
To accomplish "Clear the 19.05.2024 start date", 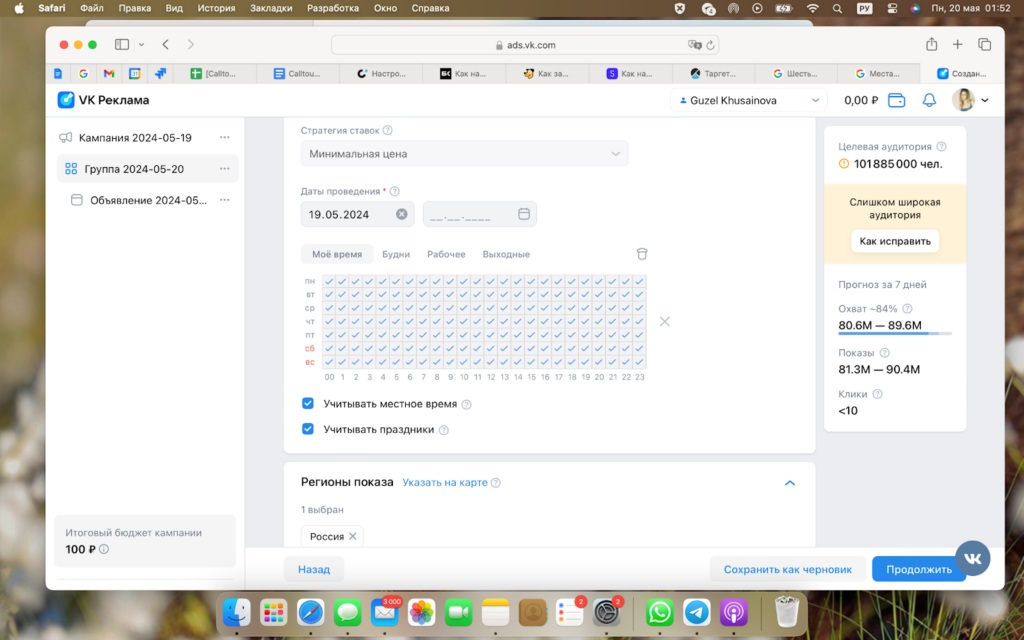I will click(402, 214).
